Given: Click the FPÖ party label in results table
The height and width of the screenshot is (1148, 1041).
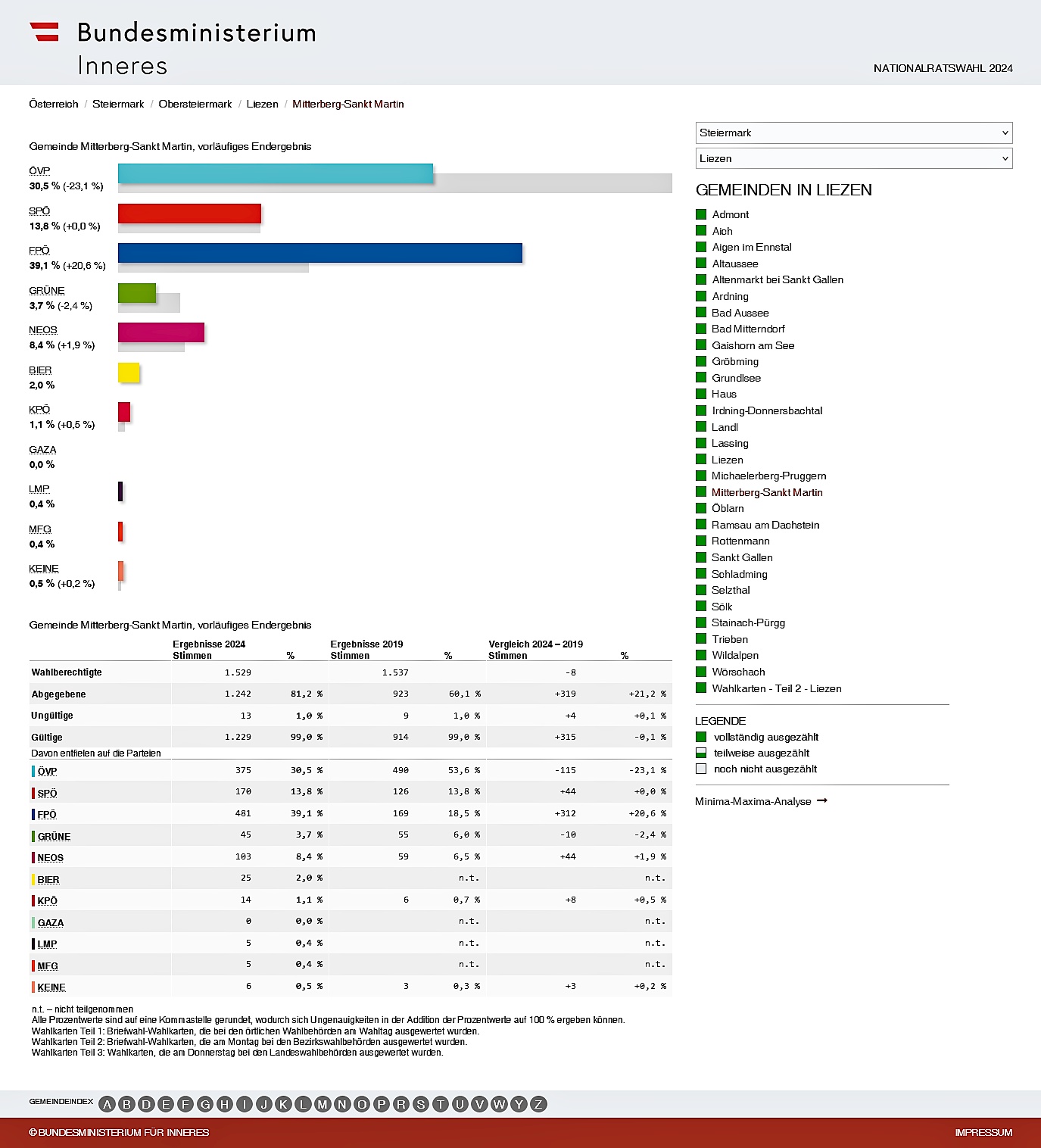Looking at the screenshot, I should 47,814.
